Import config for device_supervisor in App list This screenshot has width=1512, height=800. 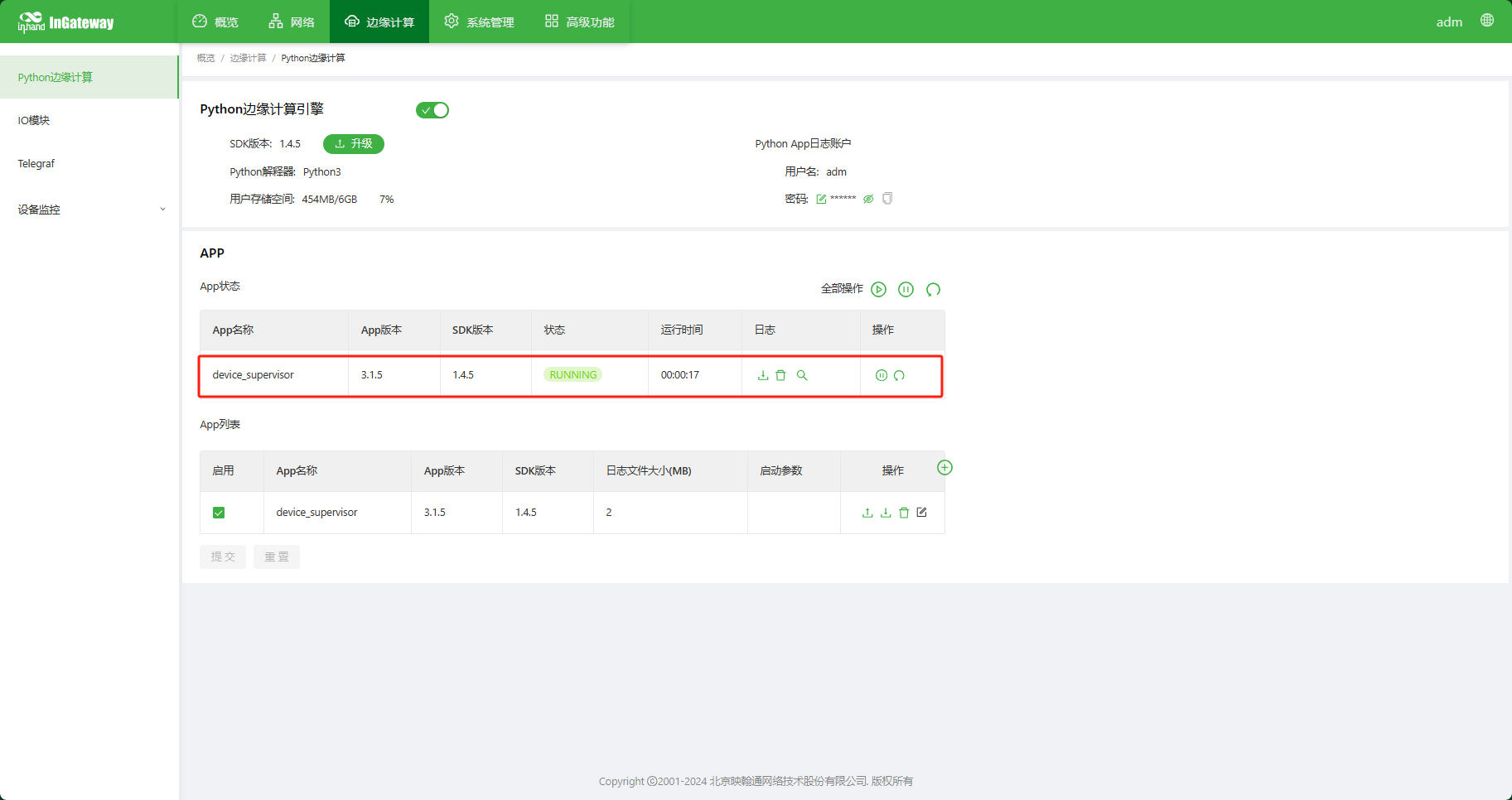tap(867, 513)
